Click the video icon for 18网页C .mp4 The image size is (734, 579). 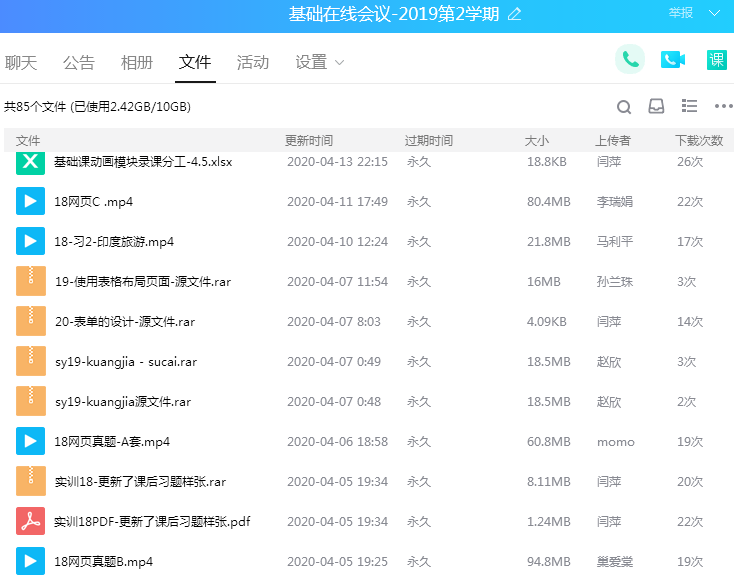click(31, 202)
